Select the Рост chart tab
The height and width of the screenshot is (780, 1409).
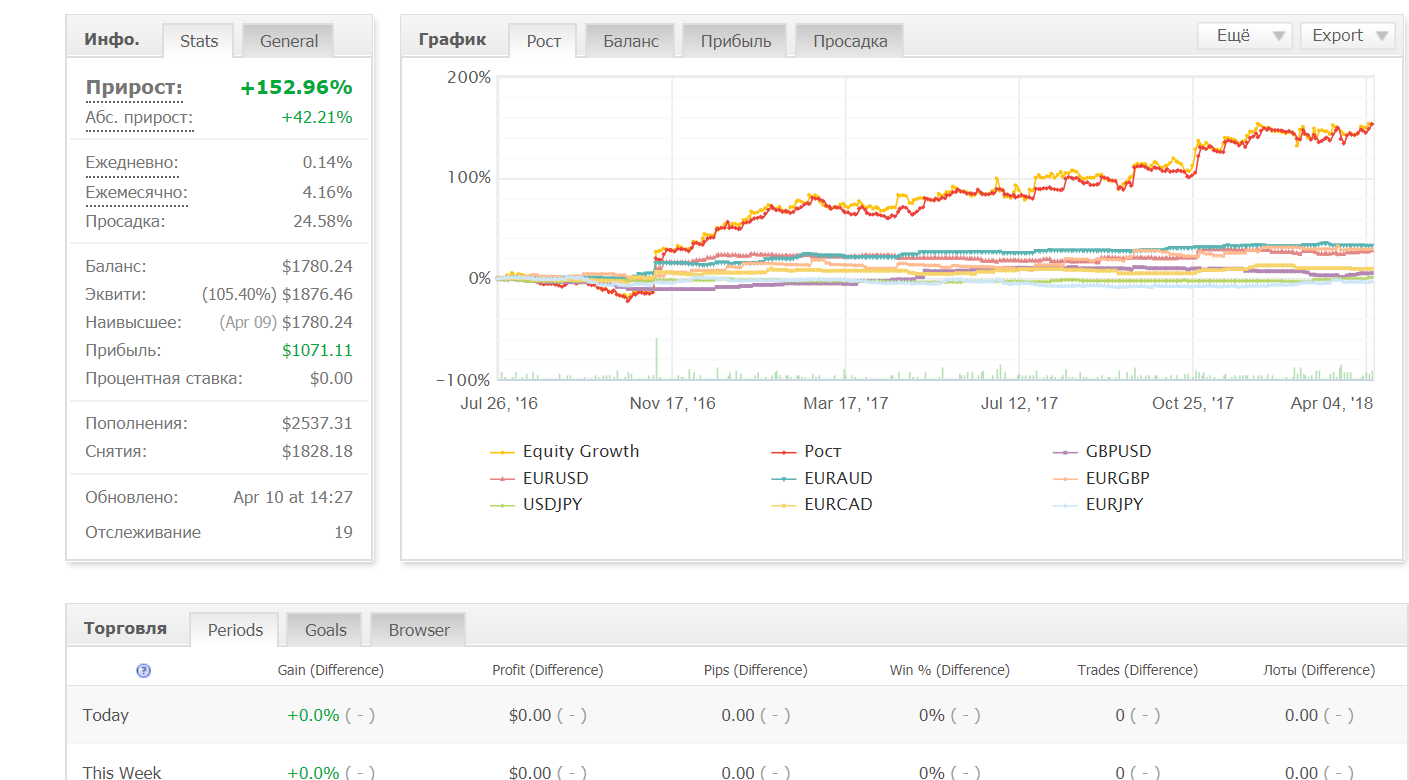544,41
